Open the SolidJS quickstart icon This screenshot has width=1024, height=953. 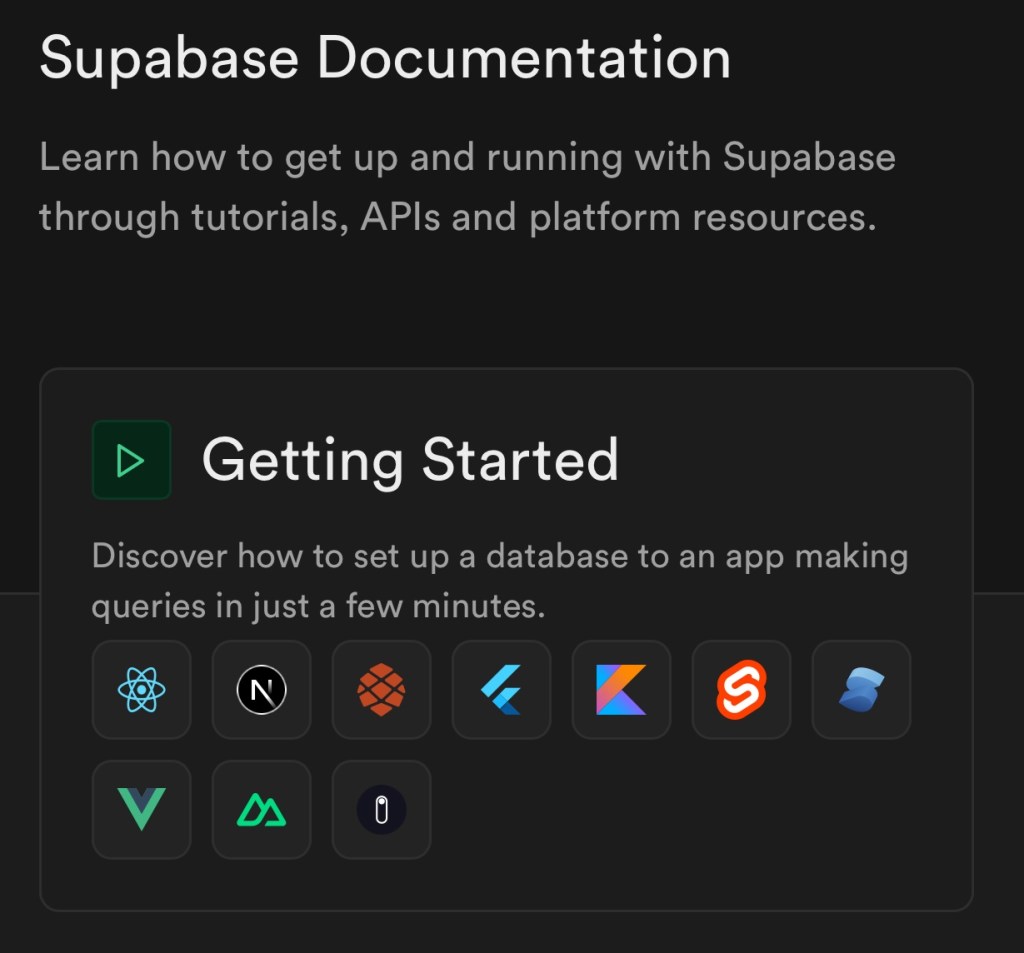(861, 690)
